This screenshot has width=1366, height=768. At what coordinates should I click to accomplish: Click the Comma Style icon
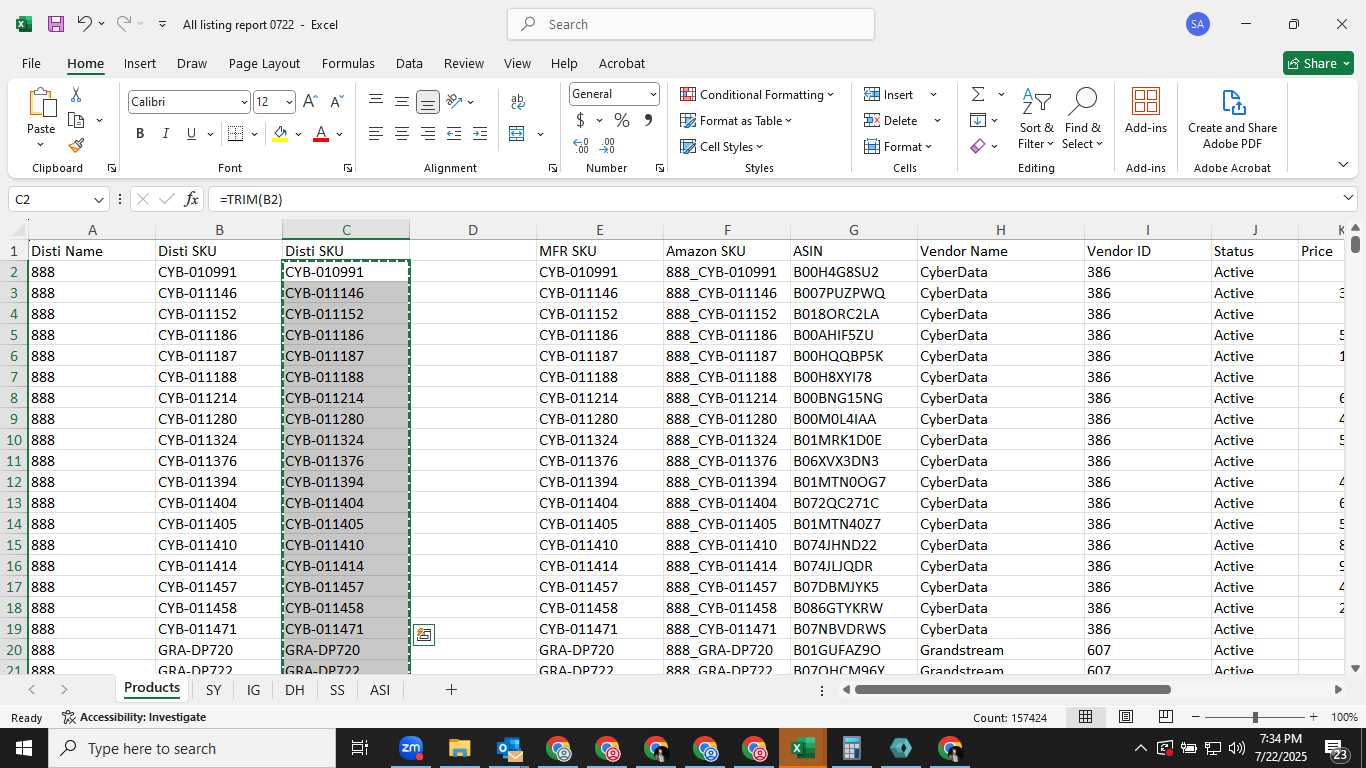(648, 120)
